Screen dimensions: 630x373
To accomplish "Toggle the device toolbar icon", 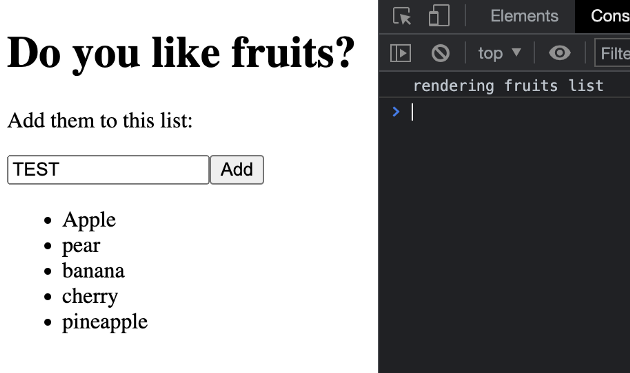I will point(439,16).
